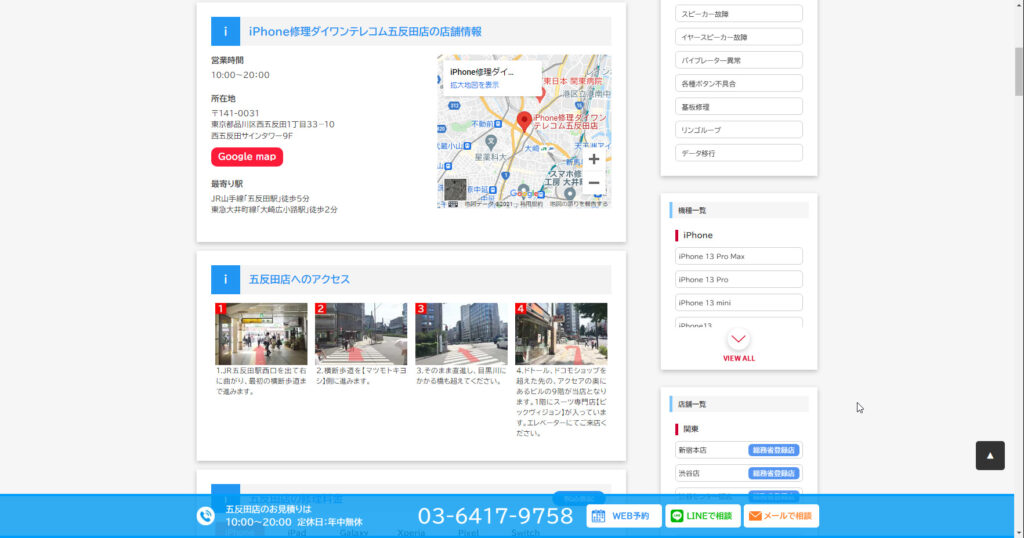1024x538 pixels.
Task: Open access photo step 3 thumbnail
Action: (461, 334)
